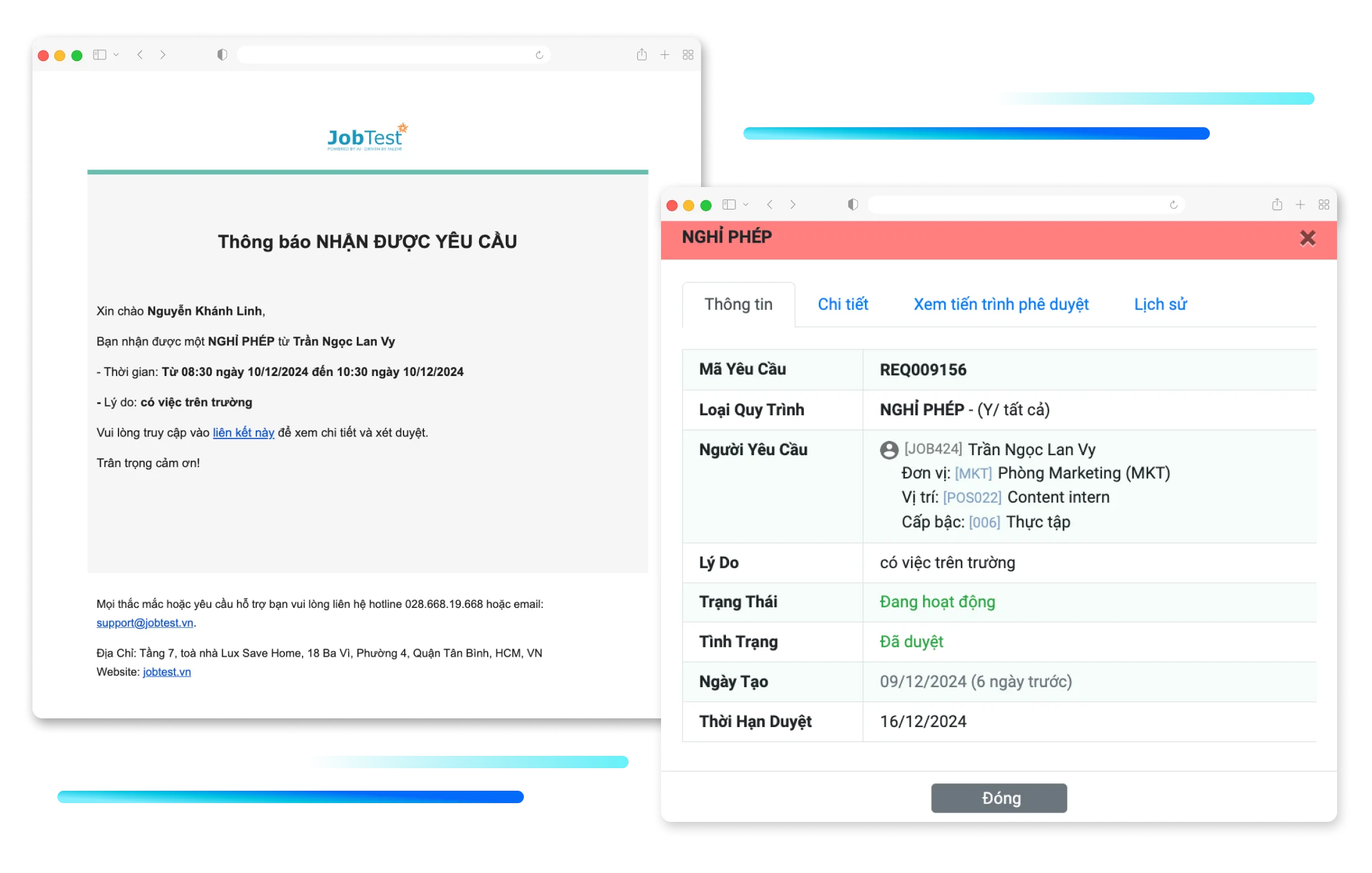Switch to Chi tiết tab

coord(842,304)
